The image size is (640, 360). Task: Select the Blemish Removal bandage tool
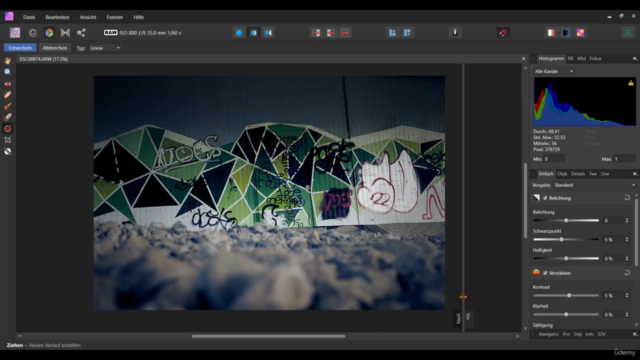point(8,95)
